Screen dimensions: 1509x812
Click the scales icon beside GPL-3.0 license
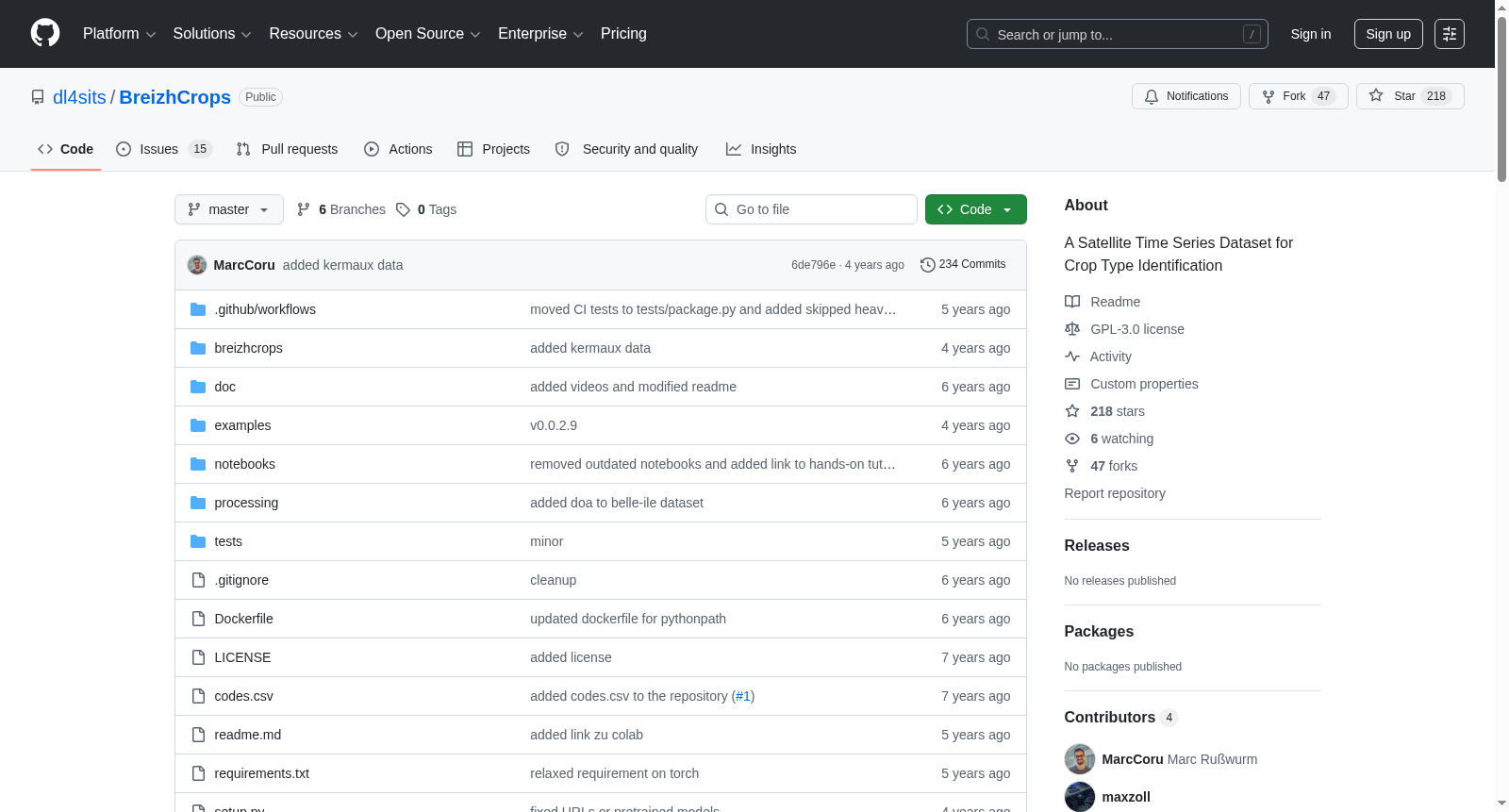pyautogui.click(x=1072, y=329)
